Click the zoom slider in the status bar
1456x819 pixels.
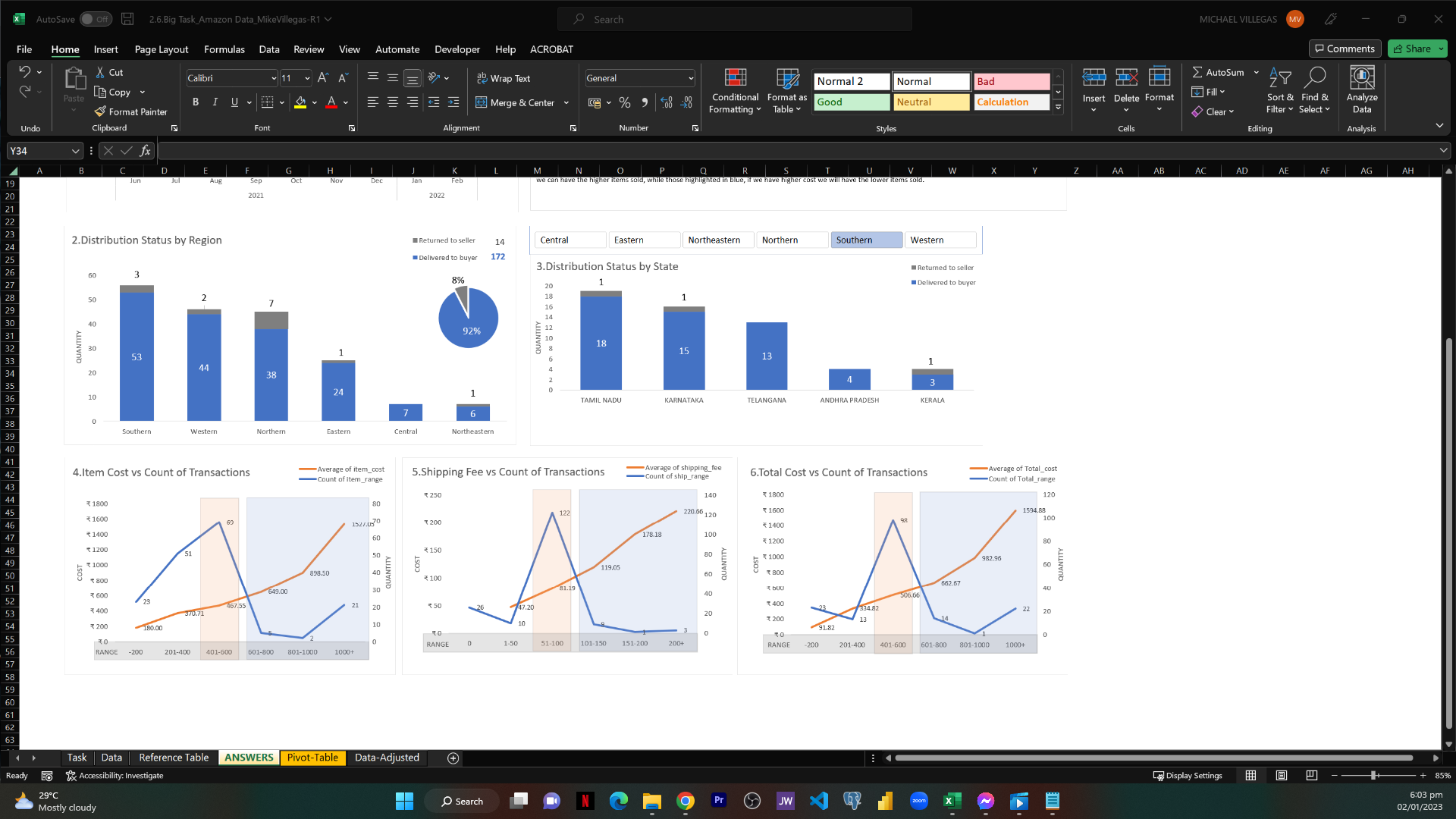(x=1373, y=776)
